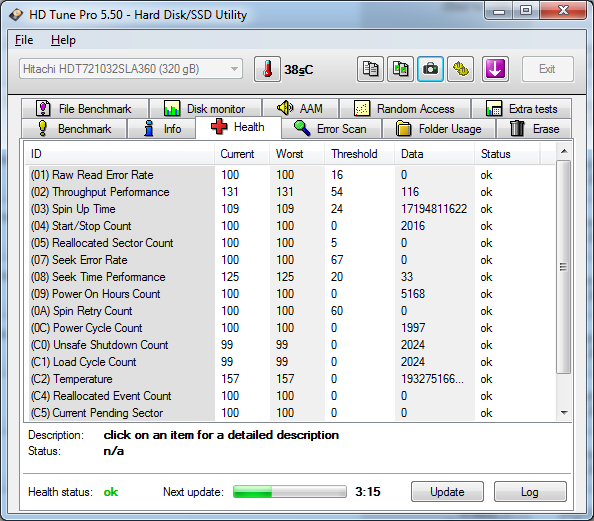Click the Next update progress bar
This screenshot has height=521, width=594.
290,492
